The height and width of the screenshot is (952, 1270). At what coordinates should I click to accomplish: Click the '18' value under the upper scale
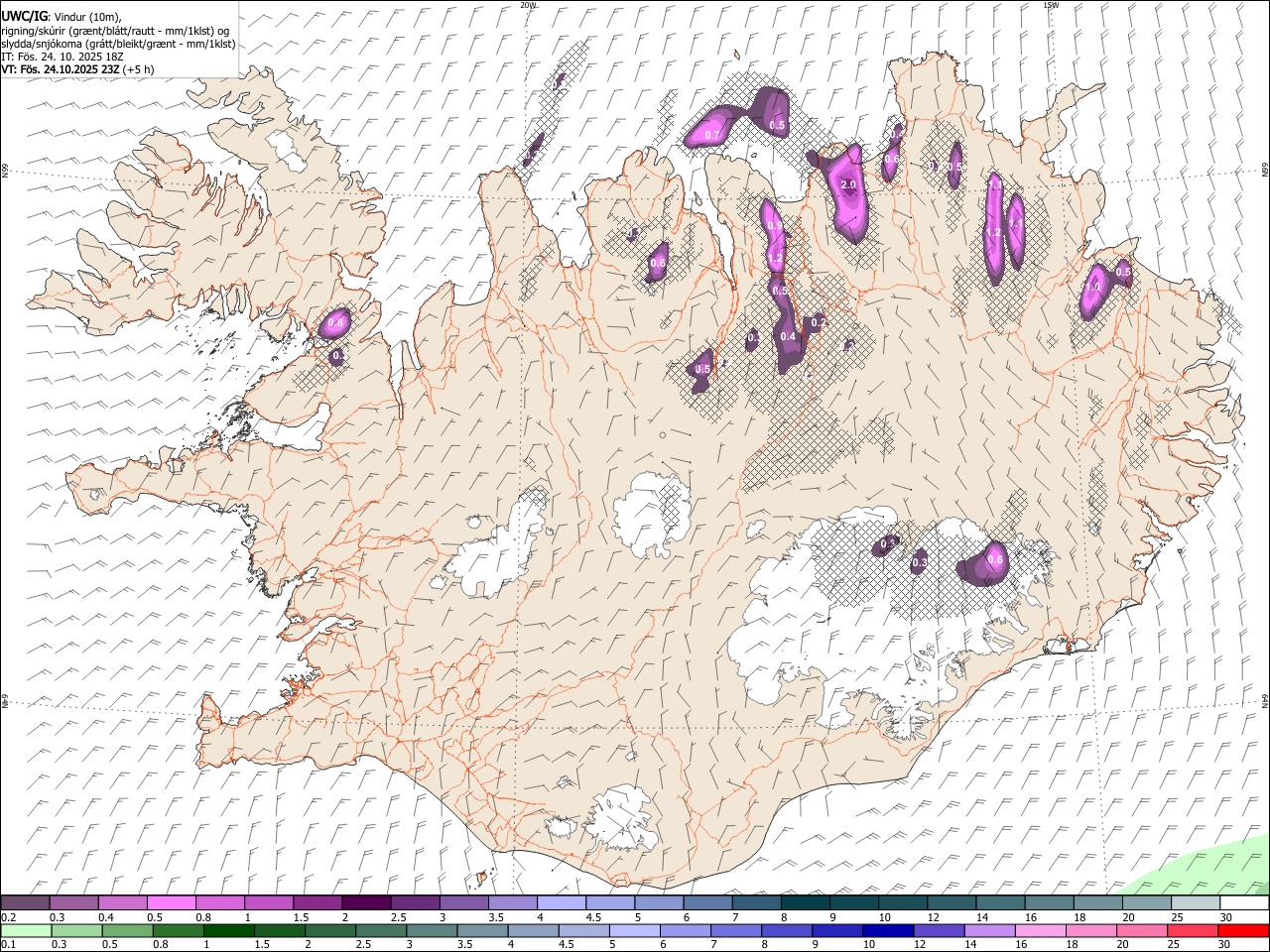pyautogui.click(x=1079, y=917)
